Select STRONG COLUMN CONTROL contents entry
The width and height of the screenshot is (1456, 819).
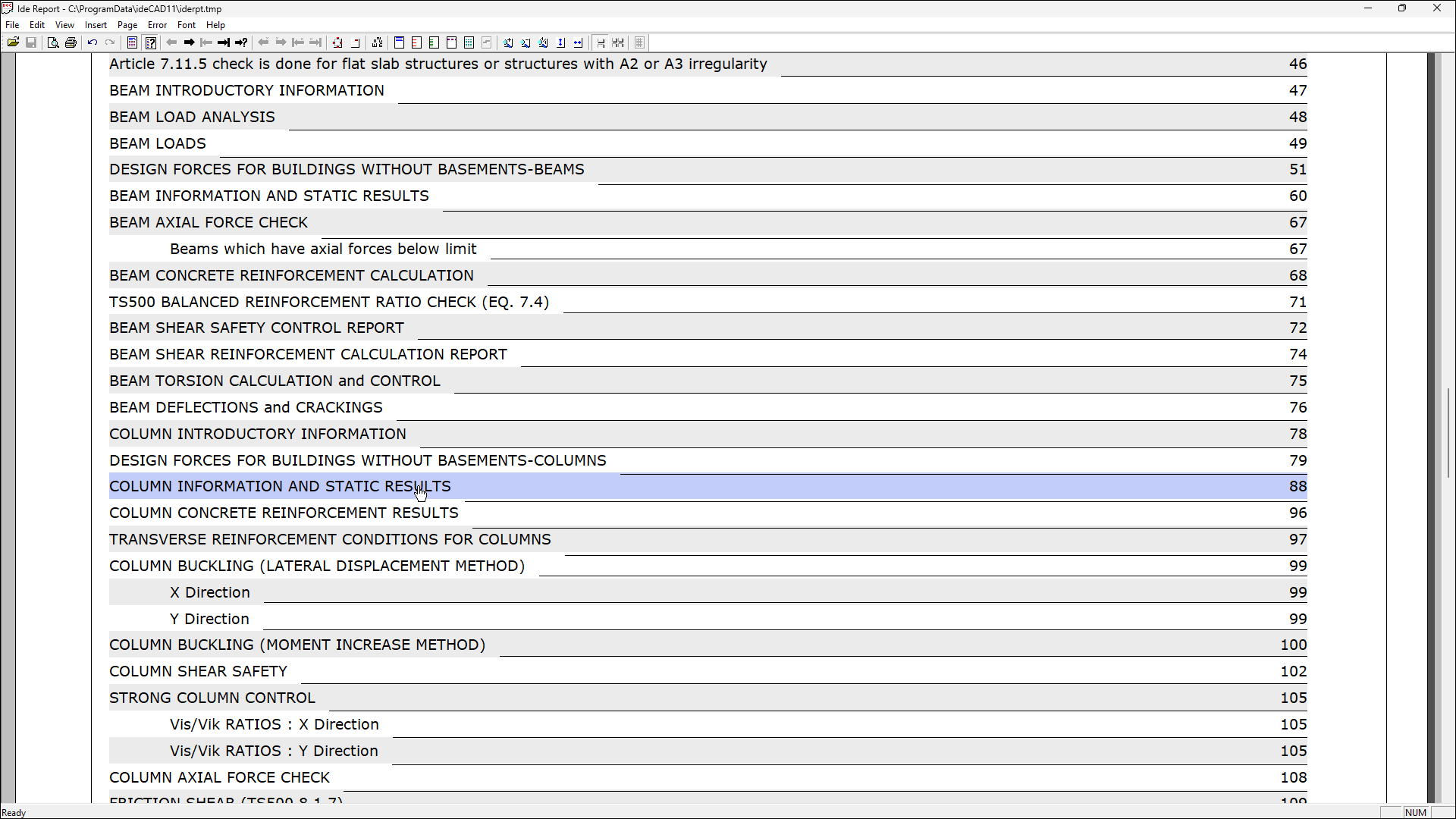212,698
